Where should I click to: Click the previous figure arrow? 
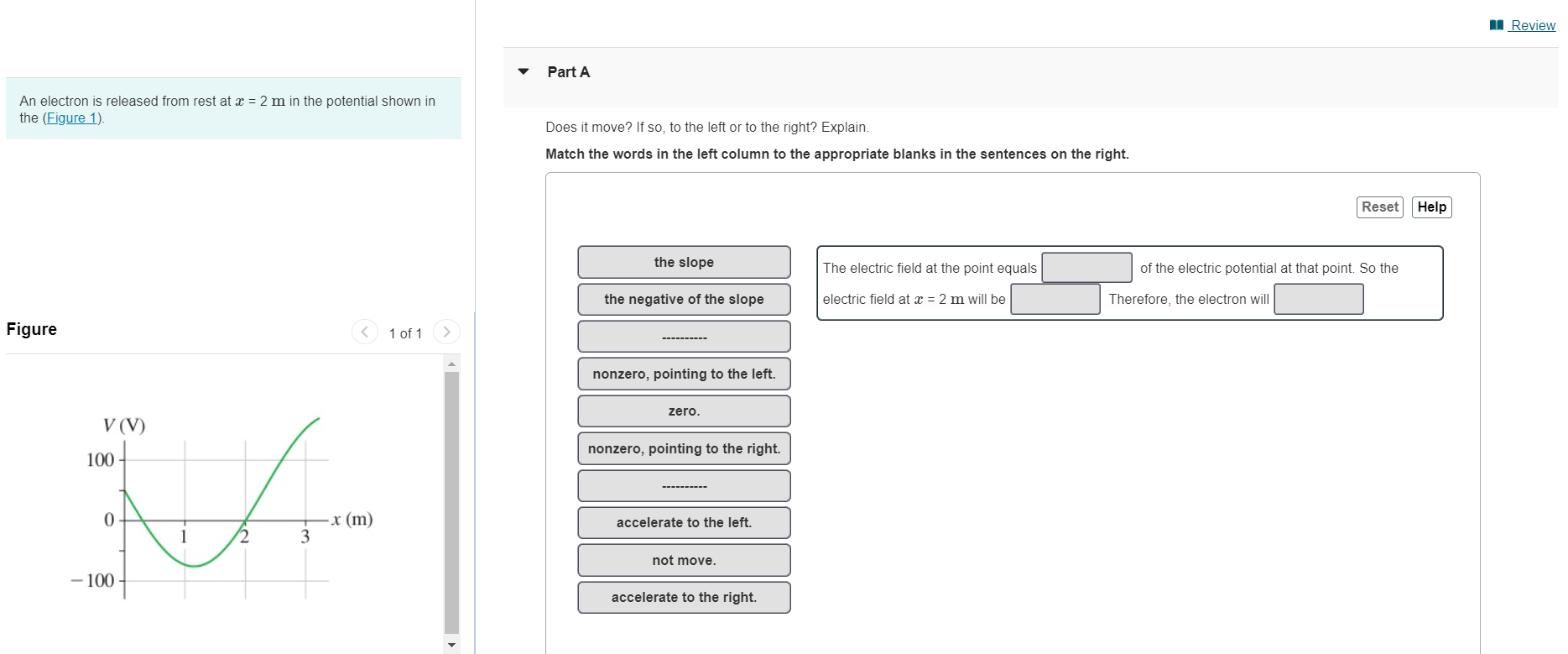tap(364, 332)
